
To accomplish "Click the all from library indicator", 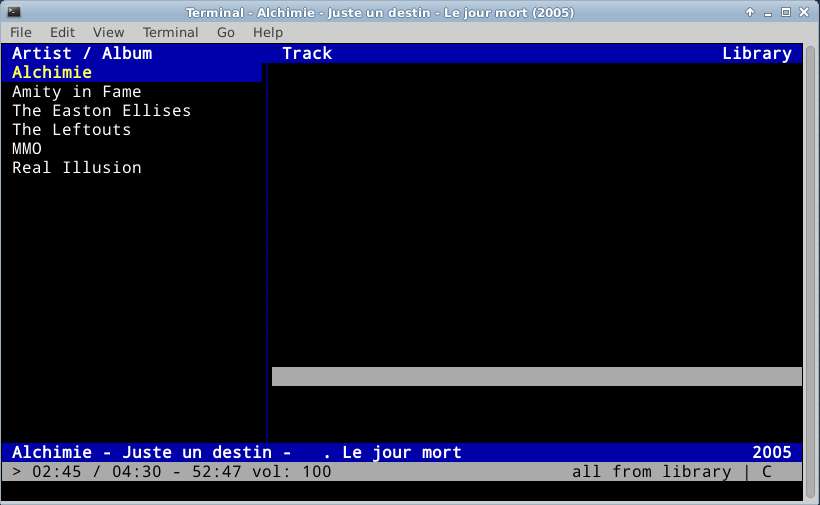I will [652, 472].
